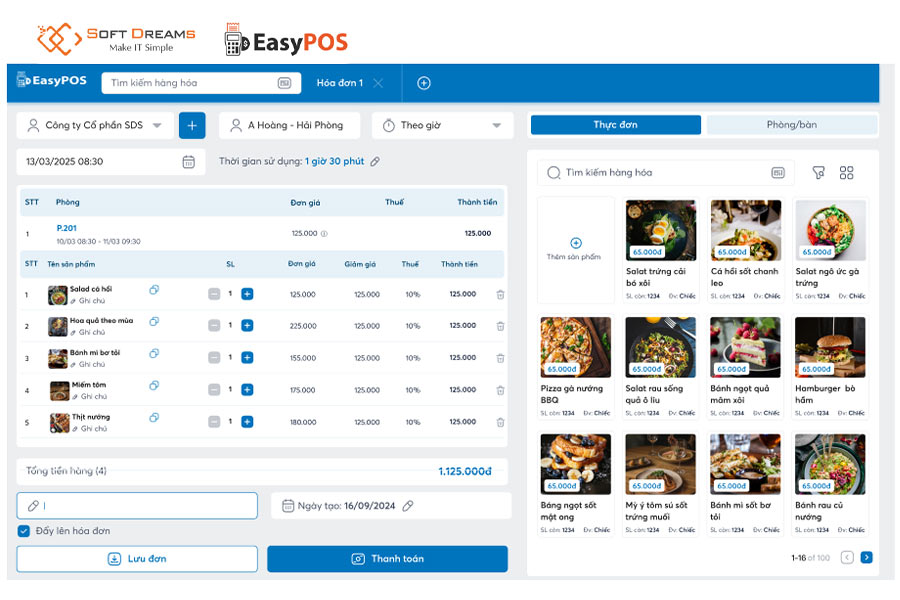Image resolution: width=900 pixels, height=600 pixels.
Task: Click the info icon next to room price 125.000
Action: pos(324,234)
